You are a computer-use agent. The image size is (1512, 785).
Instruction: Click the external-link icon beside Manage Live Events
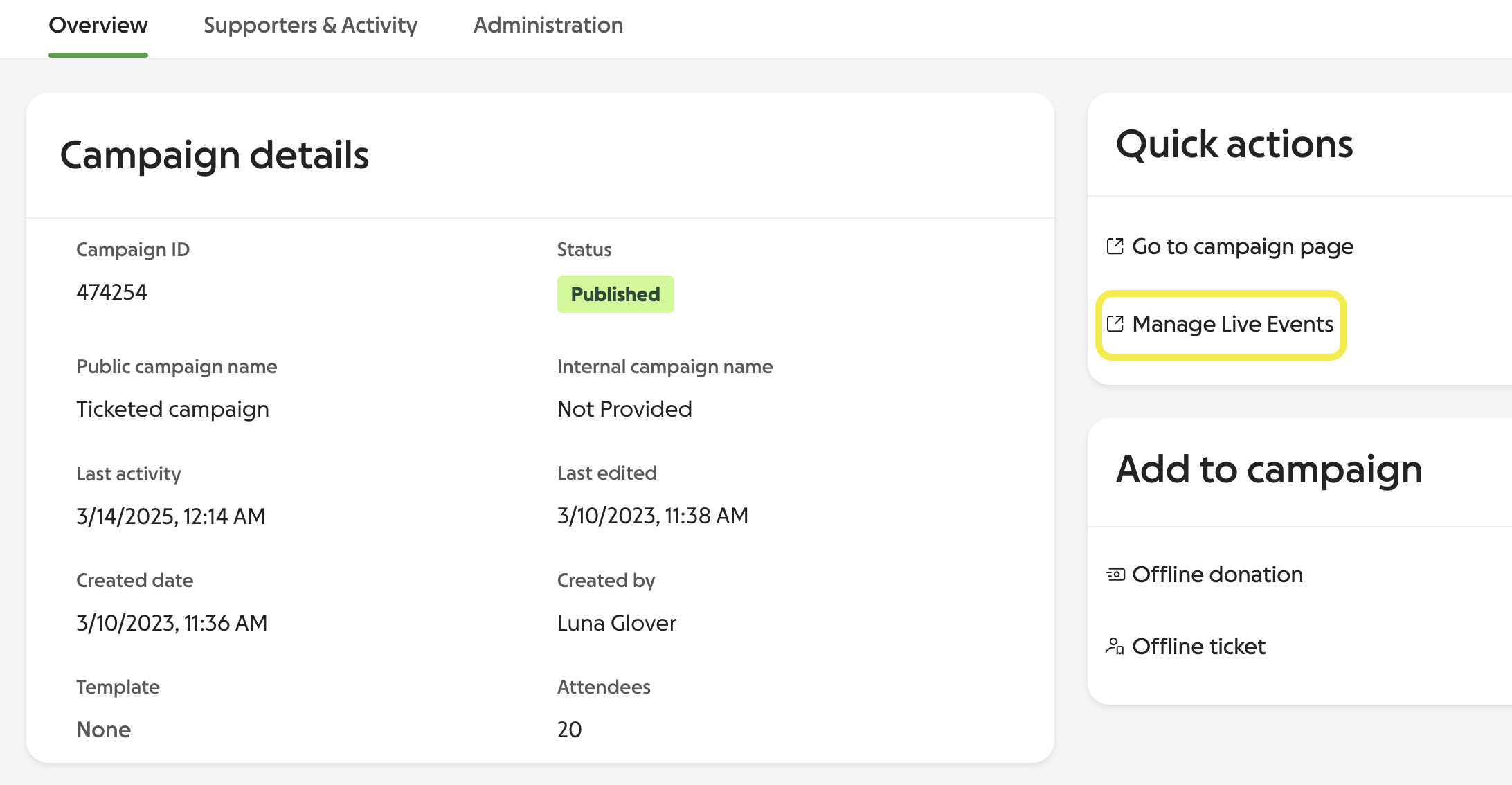pyautogui.click(x=1115, y=324)
